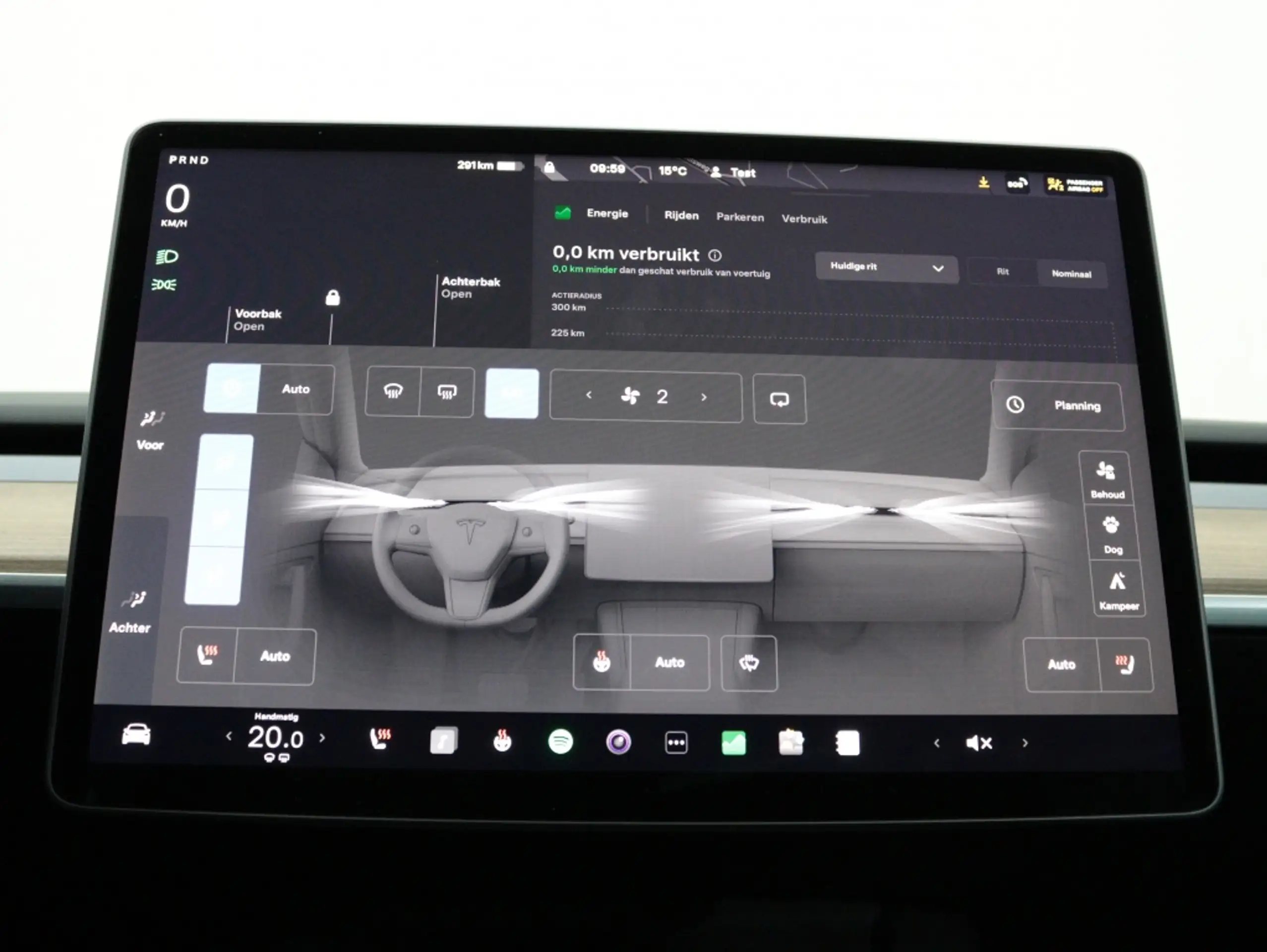This screenshot has width=1267, height=952.
Task: Toggle middle segment of airflow direction stack
Action: [x=219, y=518]
